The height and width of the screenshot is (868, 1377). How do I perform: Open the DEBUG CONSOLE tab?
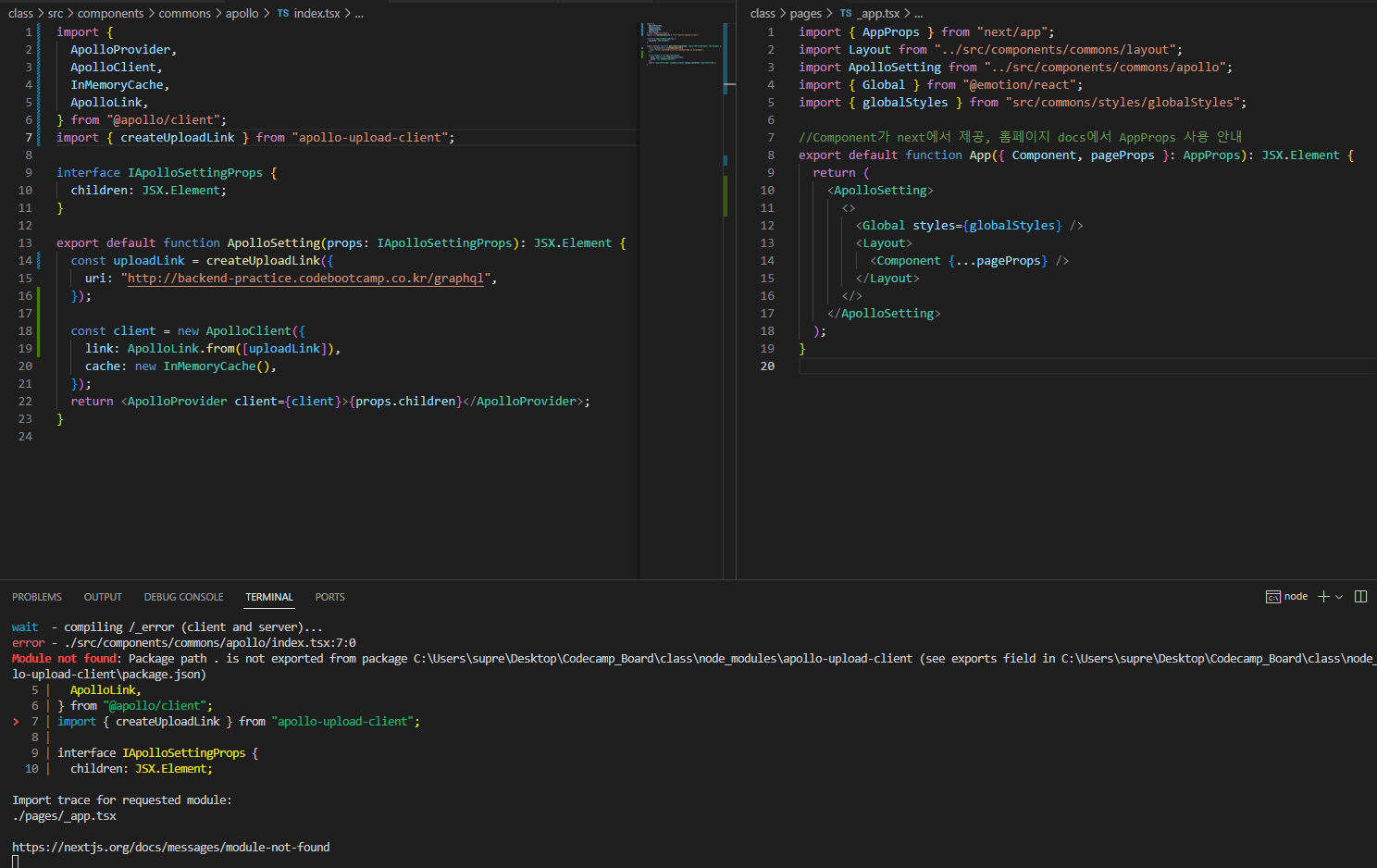coord(183,597)
